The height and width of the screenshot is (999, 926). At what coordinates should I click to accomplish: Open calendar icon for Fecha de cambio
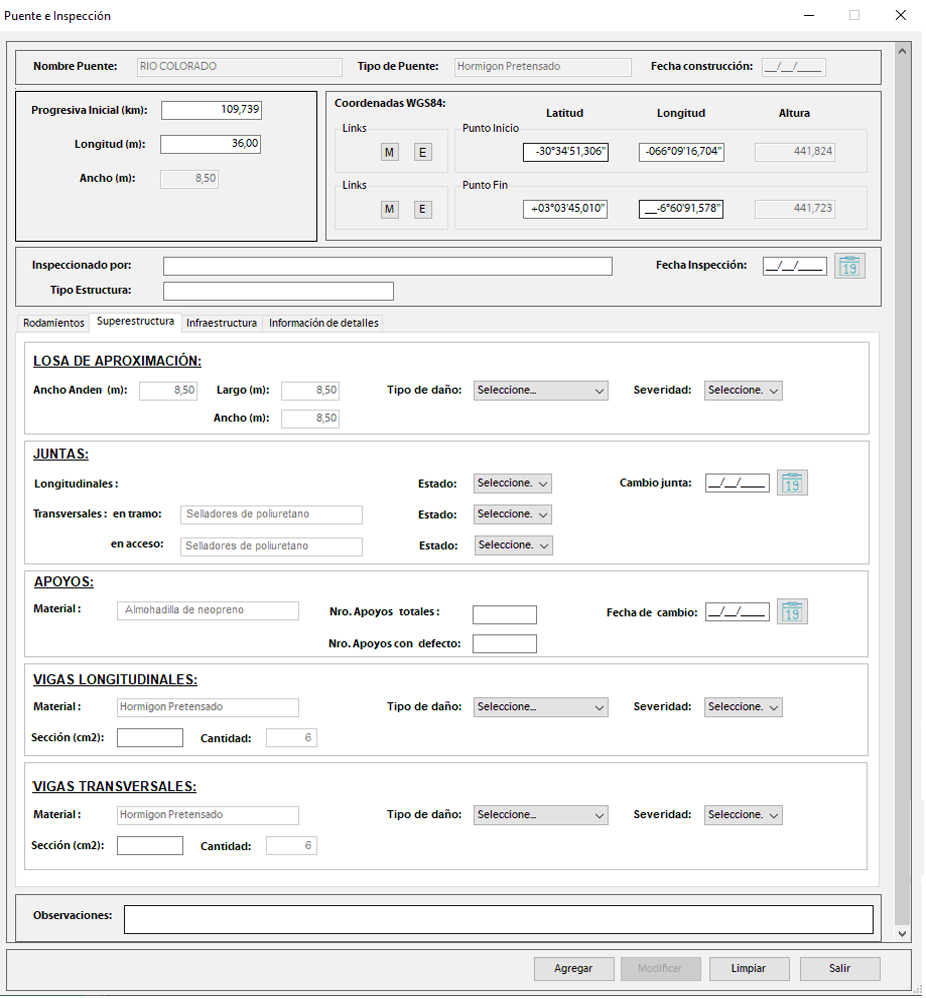(792, 612)
